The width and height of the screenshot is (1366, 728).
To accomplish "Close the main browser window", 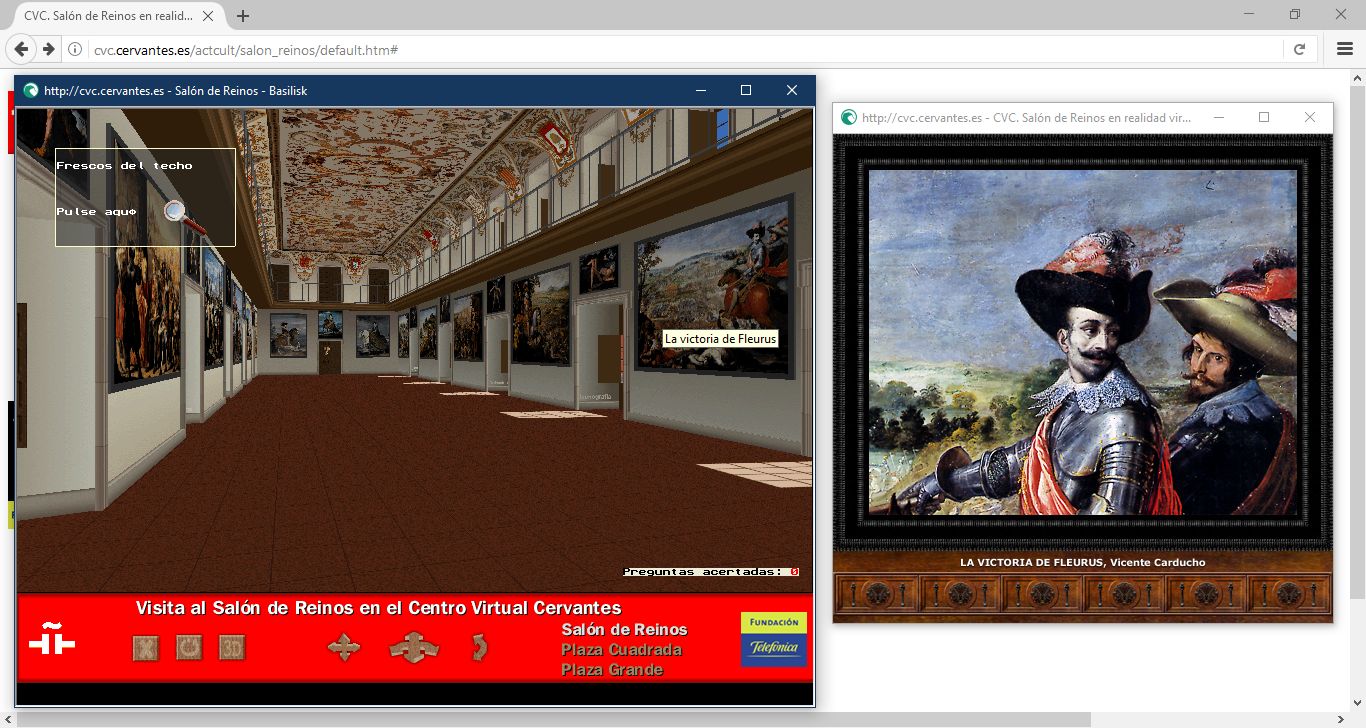I will point(1341,14).
